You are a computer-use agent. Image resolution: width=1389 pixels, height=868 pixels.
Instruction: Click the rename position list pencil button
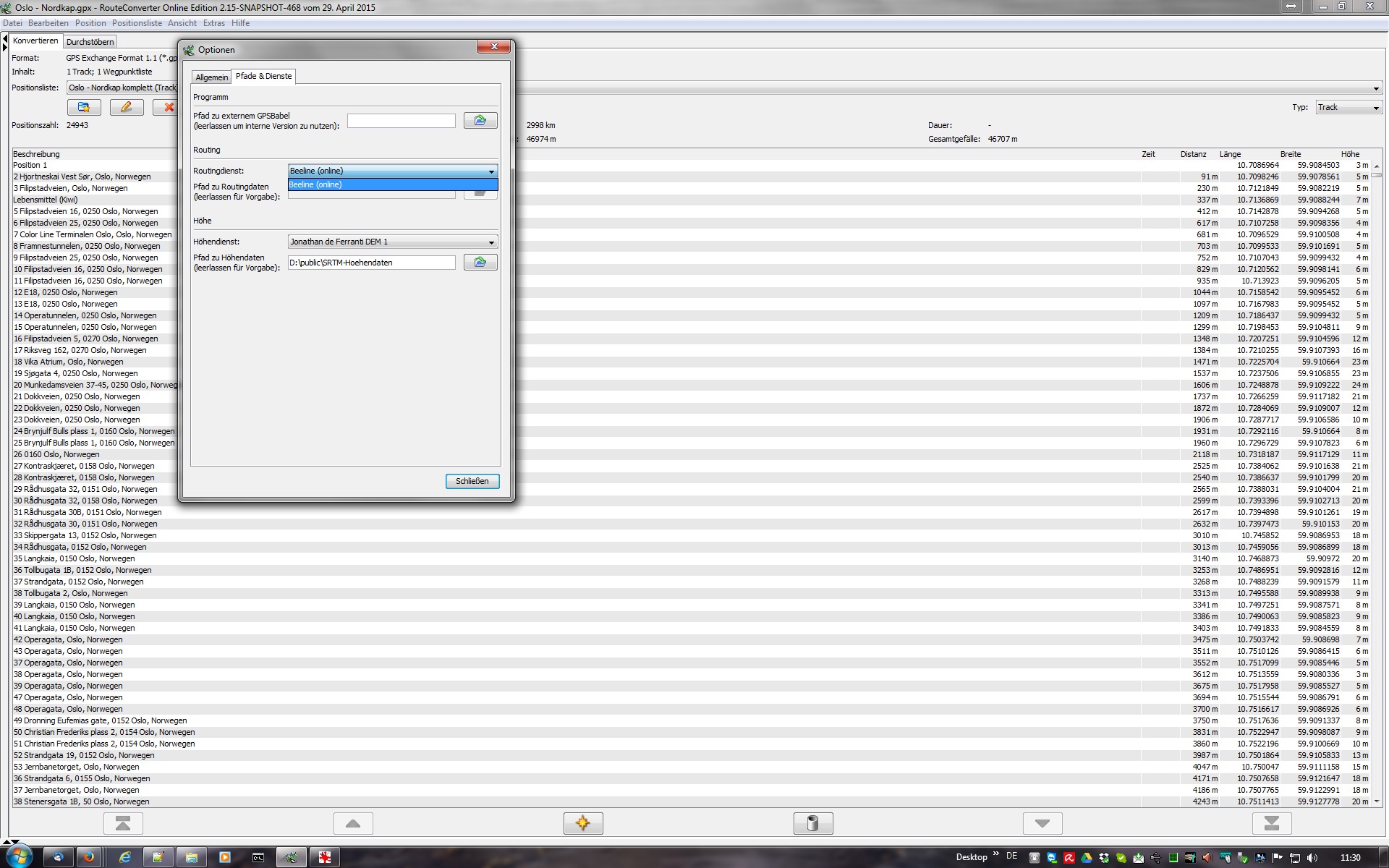coord(127,107)
